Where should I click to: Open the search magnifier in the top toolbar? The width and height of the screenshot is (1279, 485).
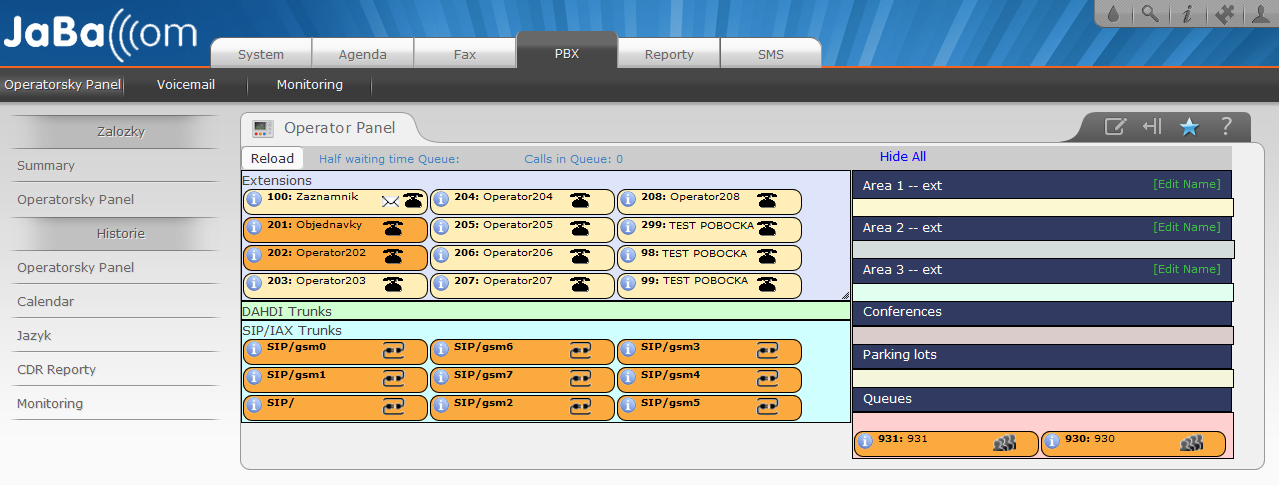1150,14
